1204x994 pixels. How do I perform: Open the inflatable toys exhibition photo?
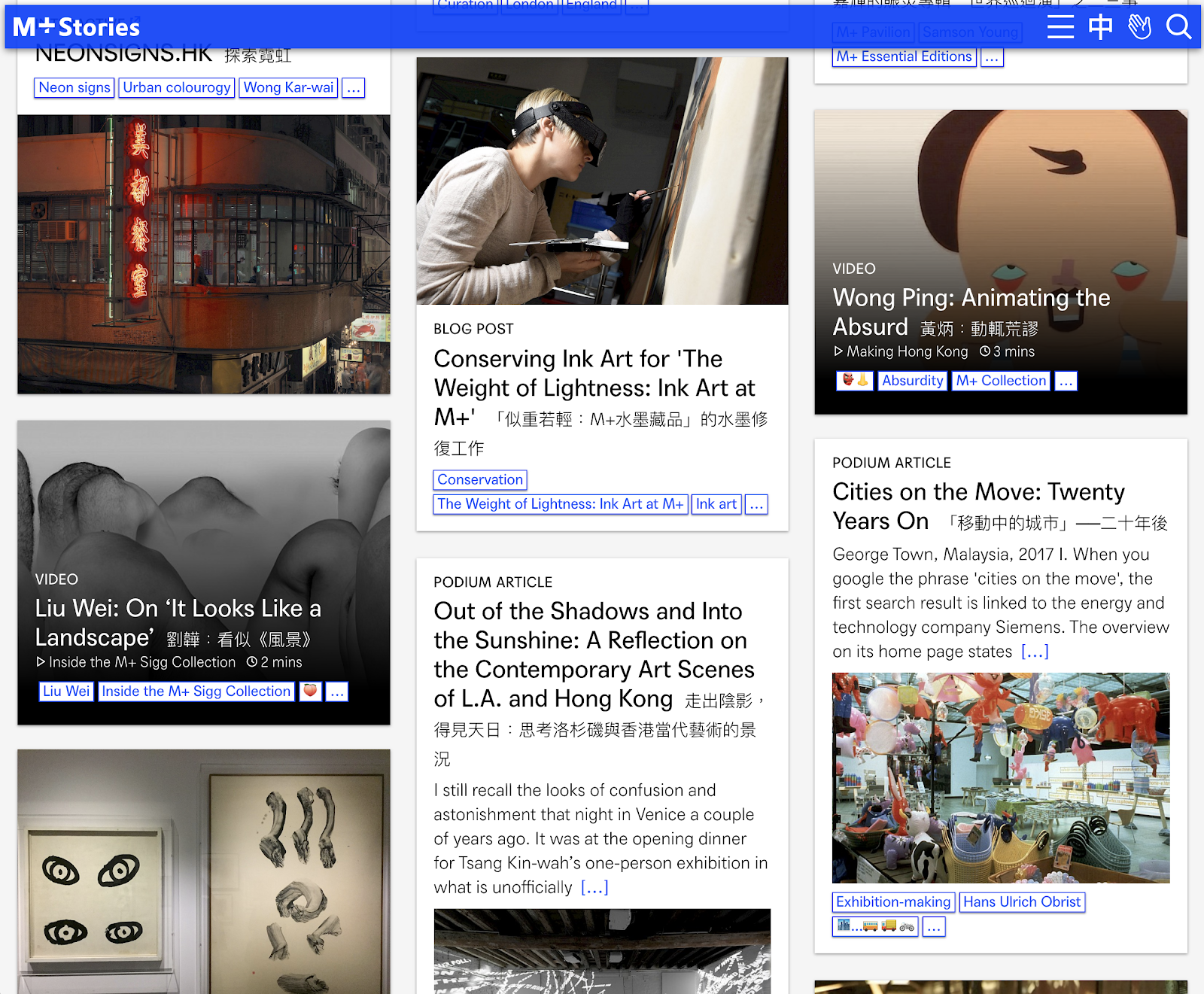pos(1001,777)
